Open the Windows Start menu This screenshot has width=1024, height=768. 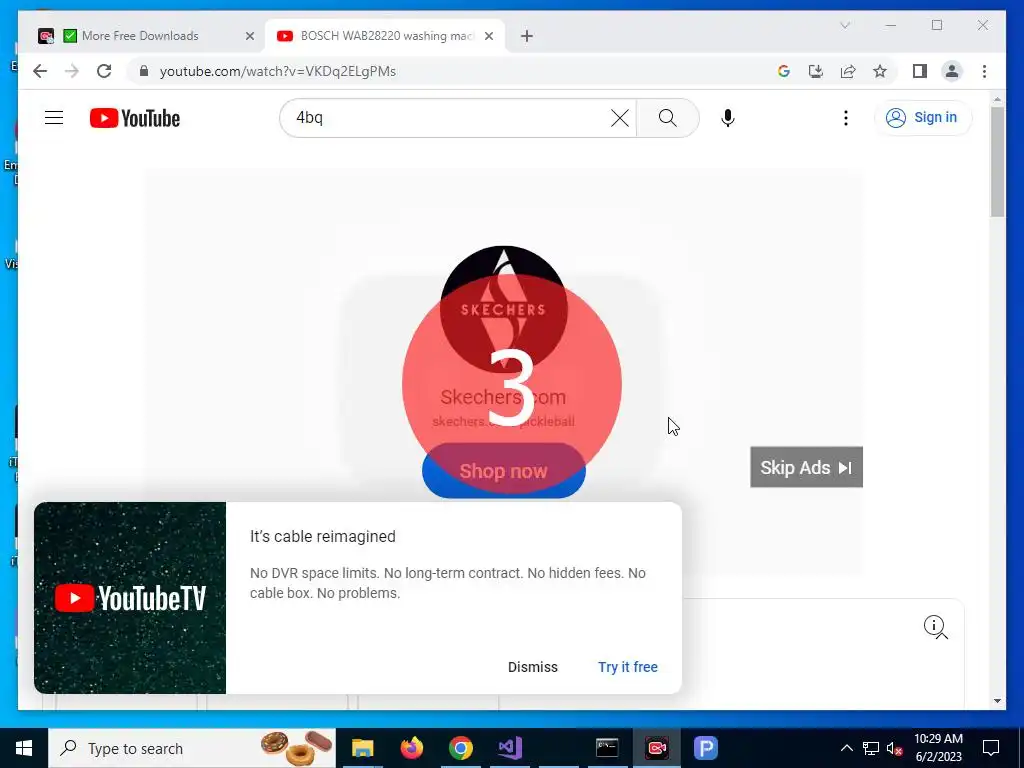click(24, 748)
